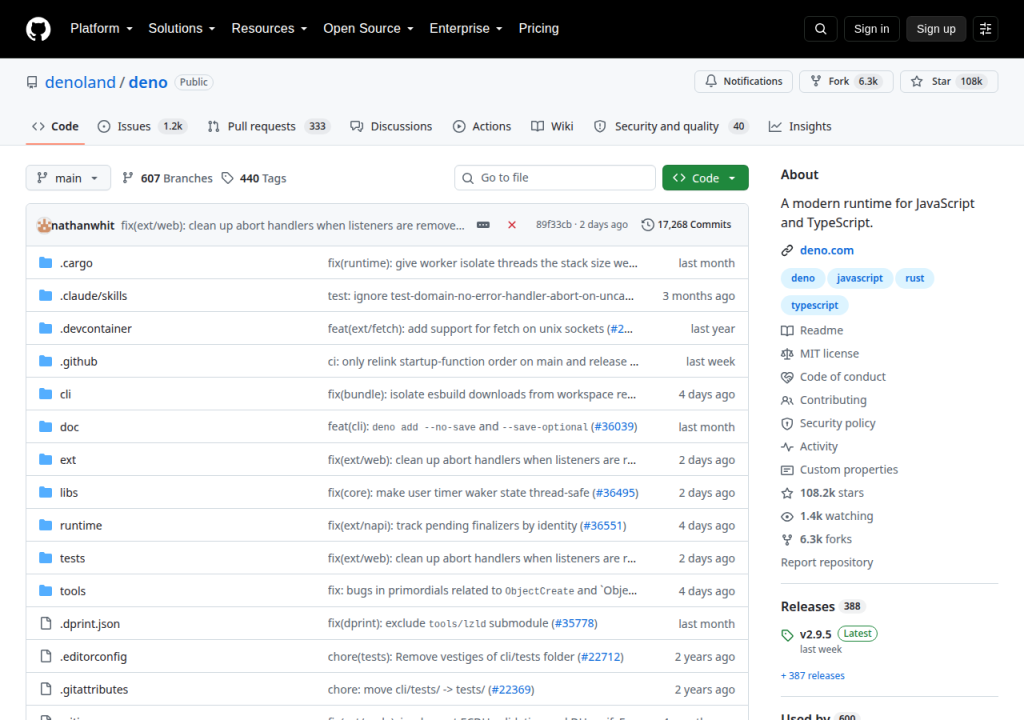This screenshot has width=1024, height=720.
Task: Open the Insights tab
Action: coord(800,126)
